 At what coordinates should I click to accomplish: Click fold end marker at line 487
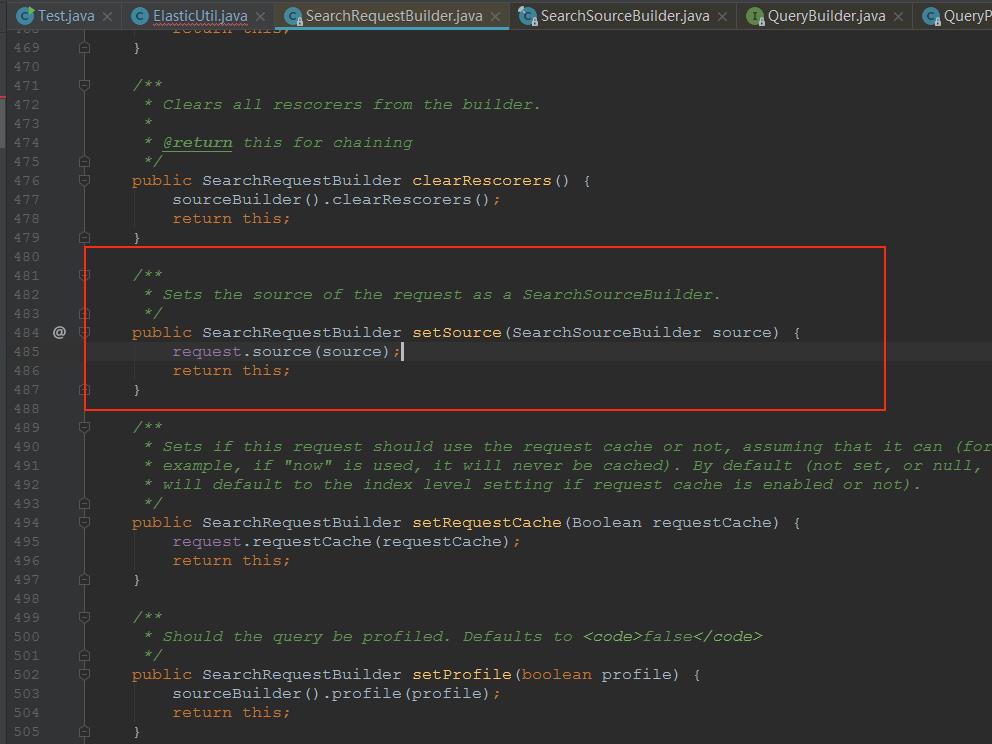tap(84, 390)
